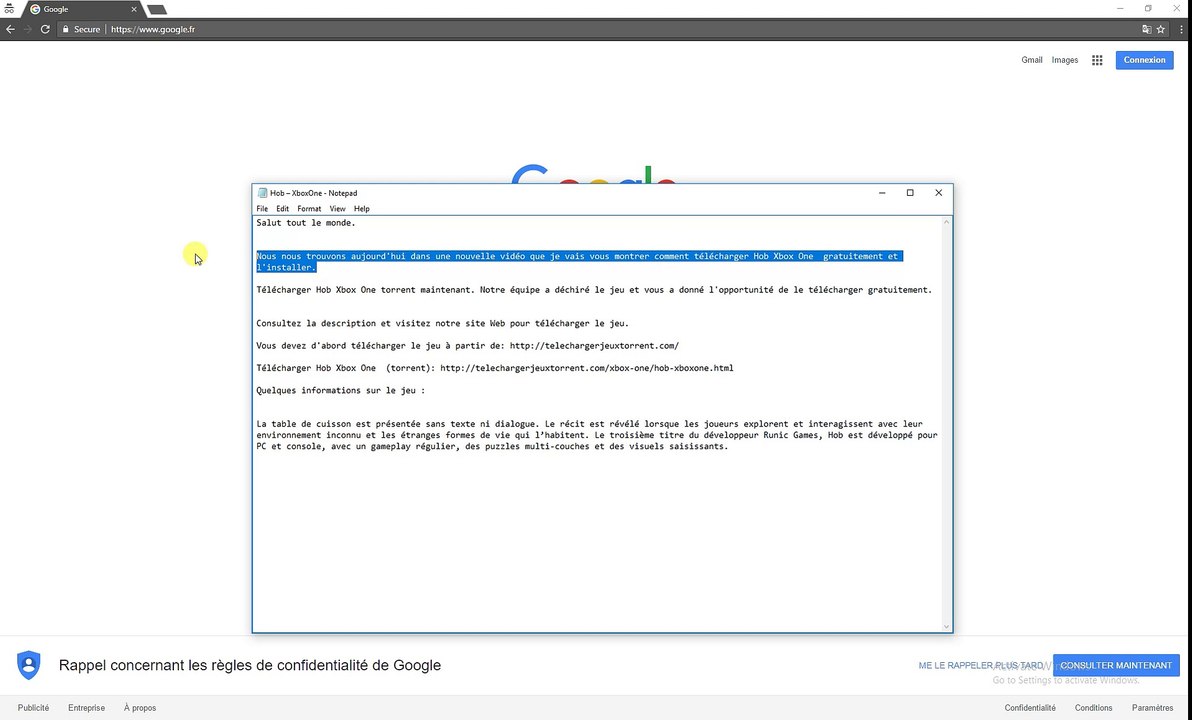
Task: Select the Google browser tab
Action: coord(82,9)
